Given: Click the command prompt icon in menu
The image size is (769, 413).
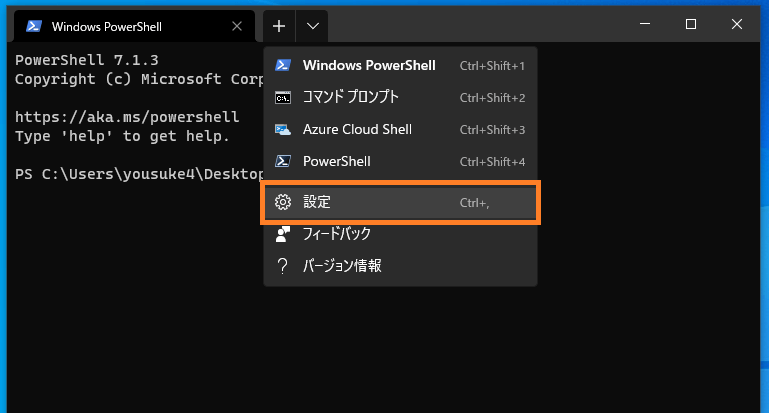Looking at the screenshot, I should pyautogui.click(x=283, y=98).
